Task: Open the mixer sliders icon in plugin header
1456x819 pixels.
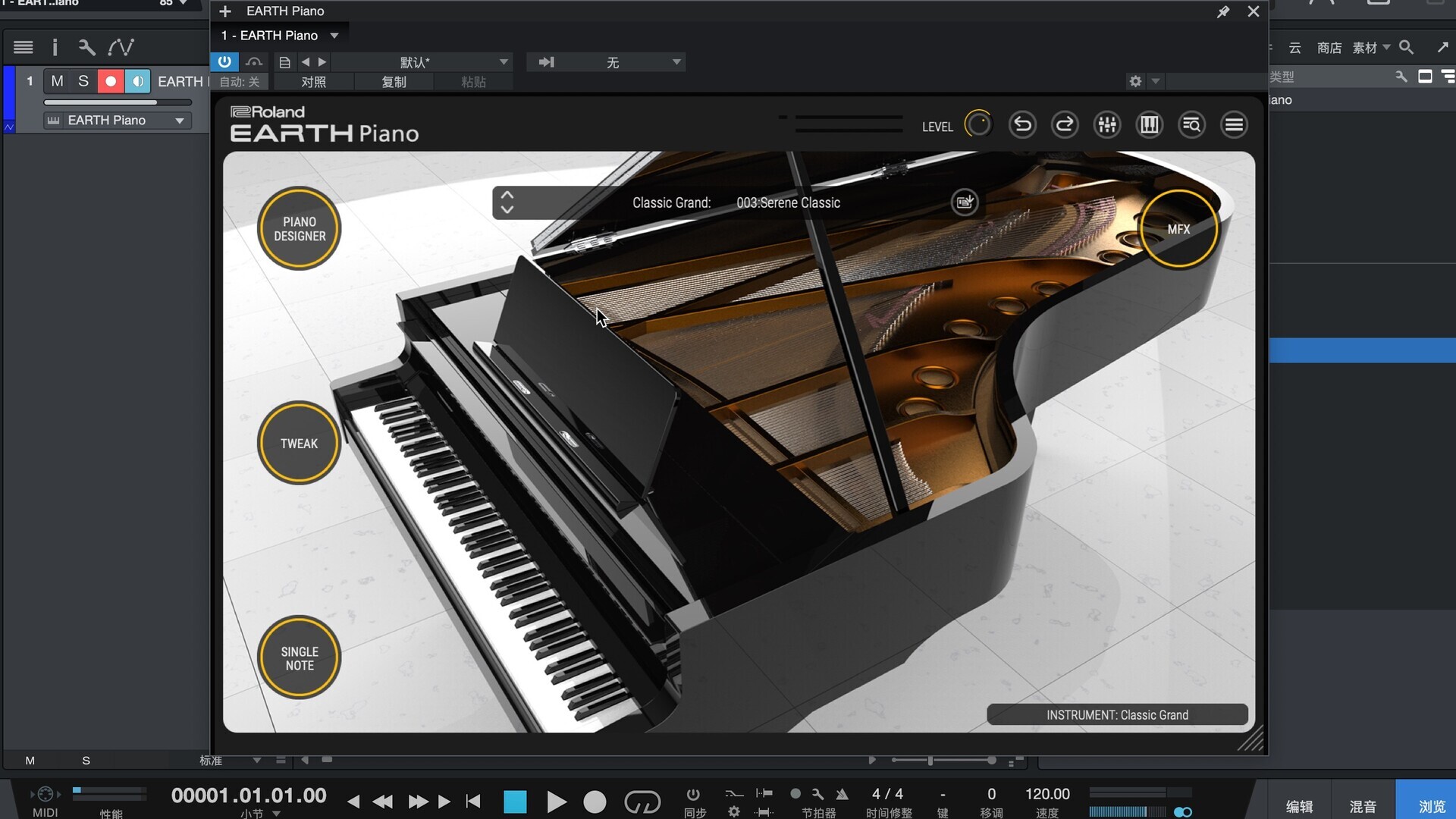Action: click(1107, 124)
